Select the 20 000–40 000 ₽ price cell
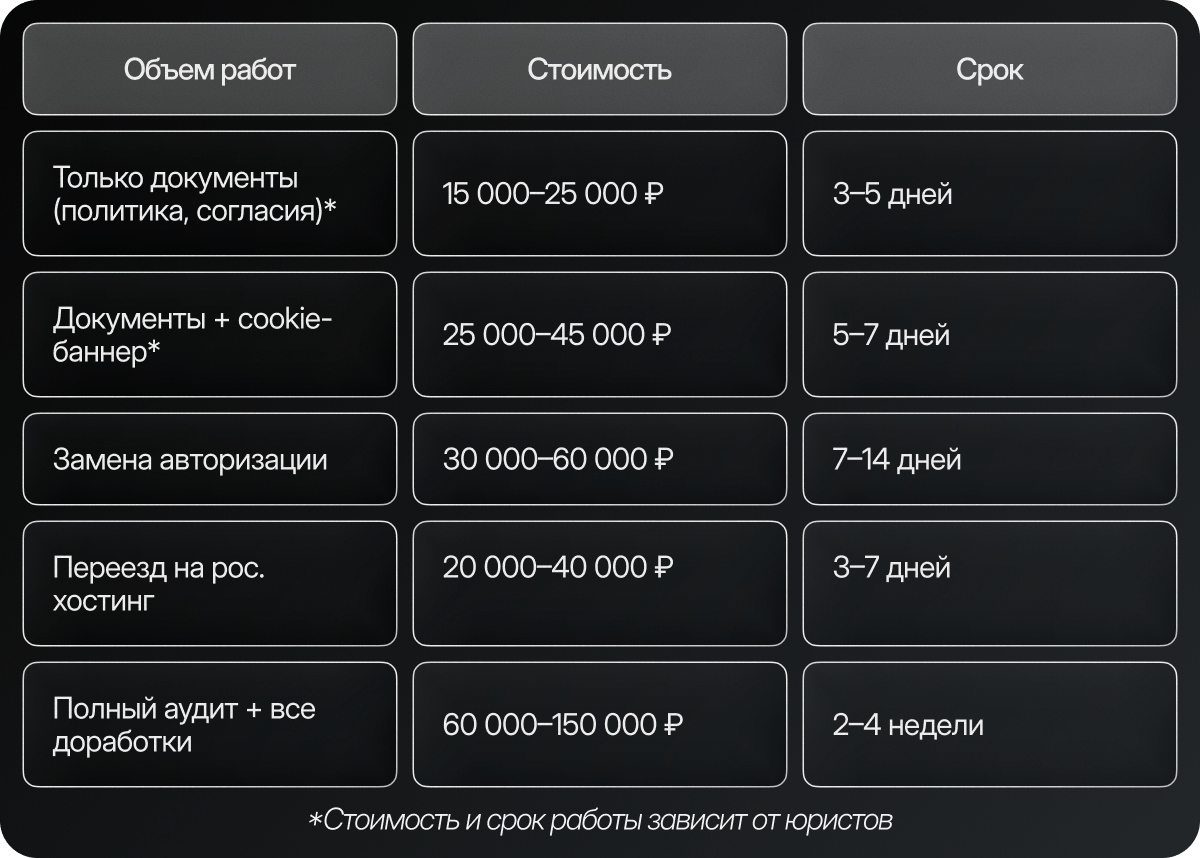Image resolution: width=1200 pixels, height=858 pixels. [600, 583]
